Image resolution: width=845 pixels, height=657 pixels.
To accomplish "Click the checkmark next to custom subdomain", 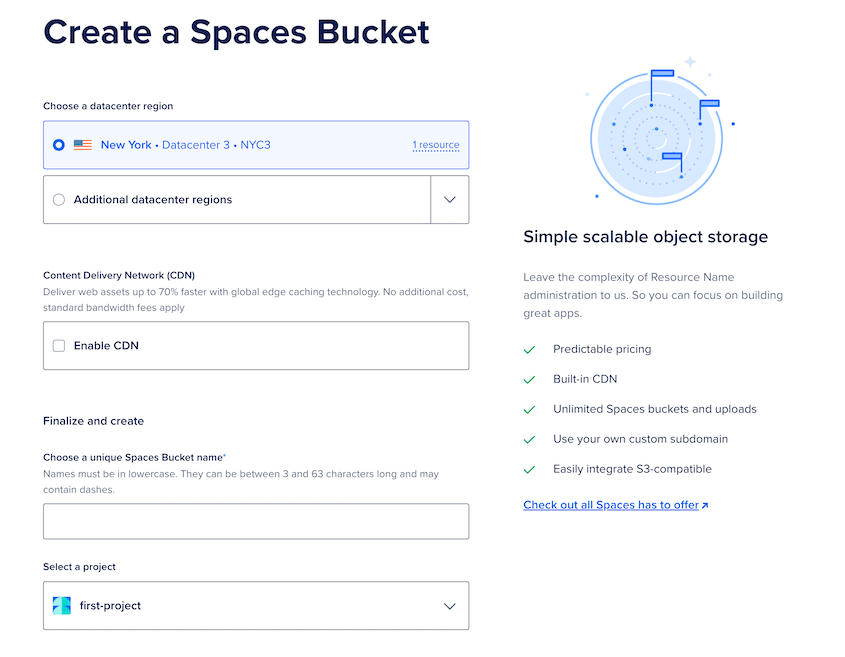I will pyautogui.click(x=531, y=439).
